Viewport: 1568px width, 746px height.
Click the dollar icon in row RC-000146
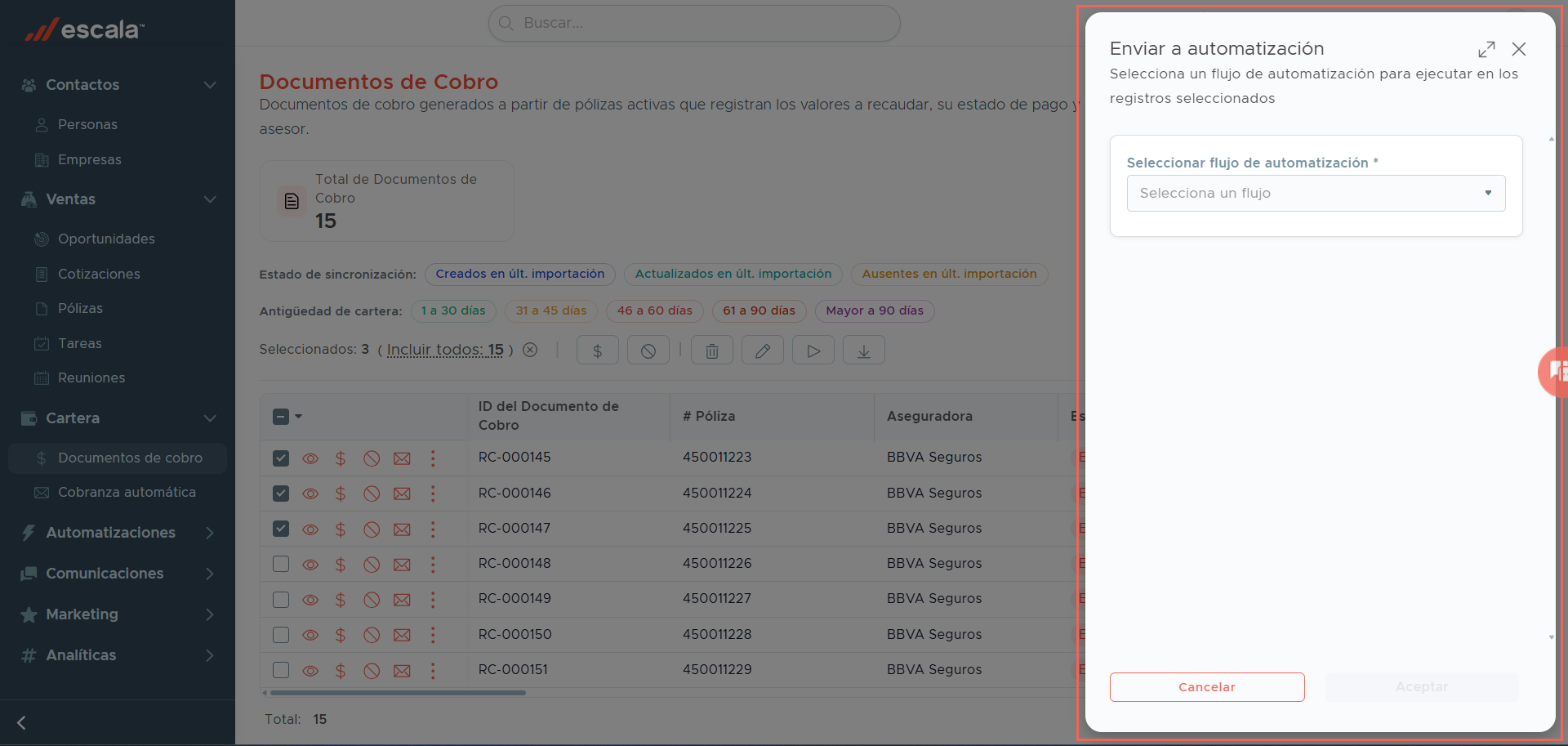[x=341, y=494]
